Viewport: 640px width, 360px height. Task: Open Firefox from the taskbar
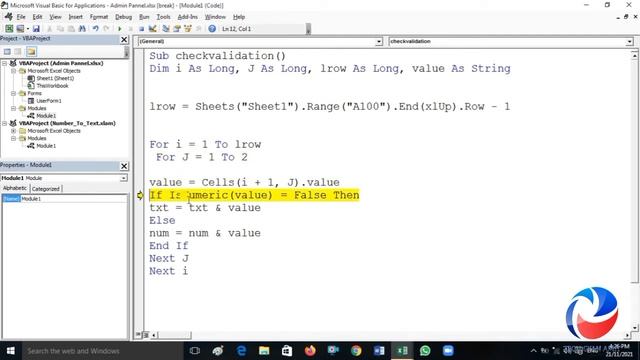tap(310, 351)
